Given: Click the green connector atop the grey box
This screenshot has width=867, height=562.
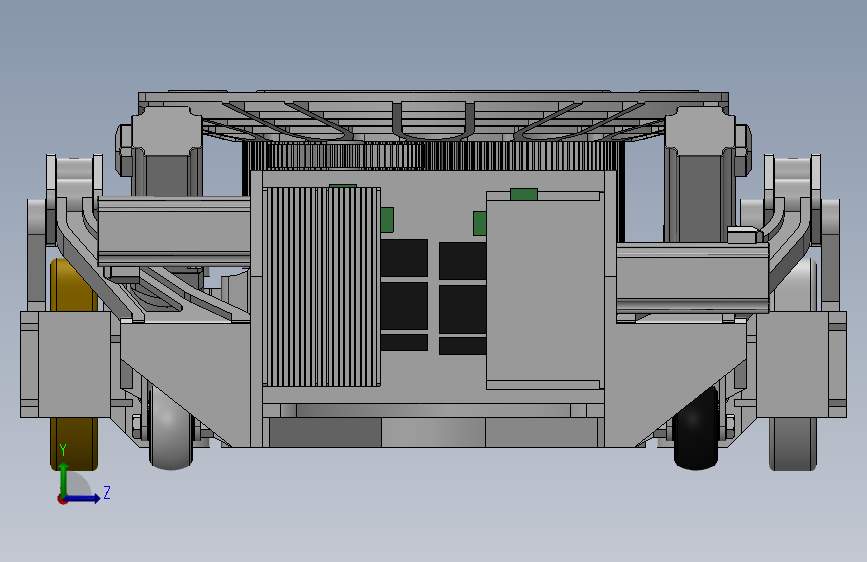Looking at the screenshot, I should [x=524, y=194].
